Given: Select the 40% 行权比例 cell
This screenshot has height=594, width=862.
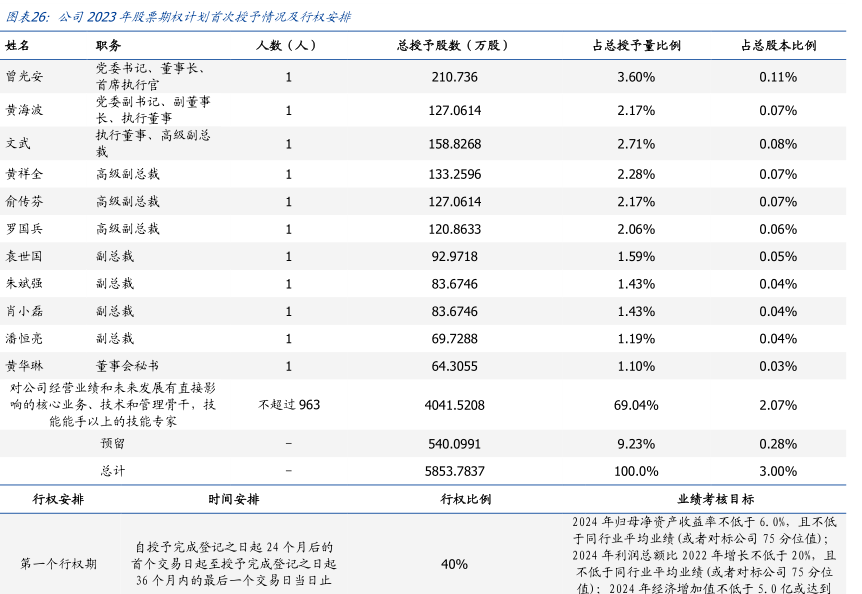Looking at the screenshot, I should tap(454, 564).
